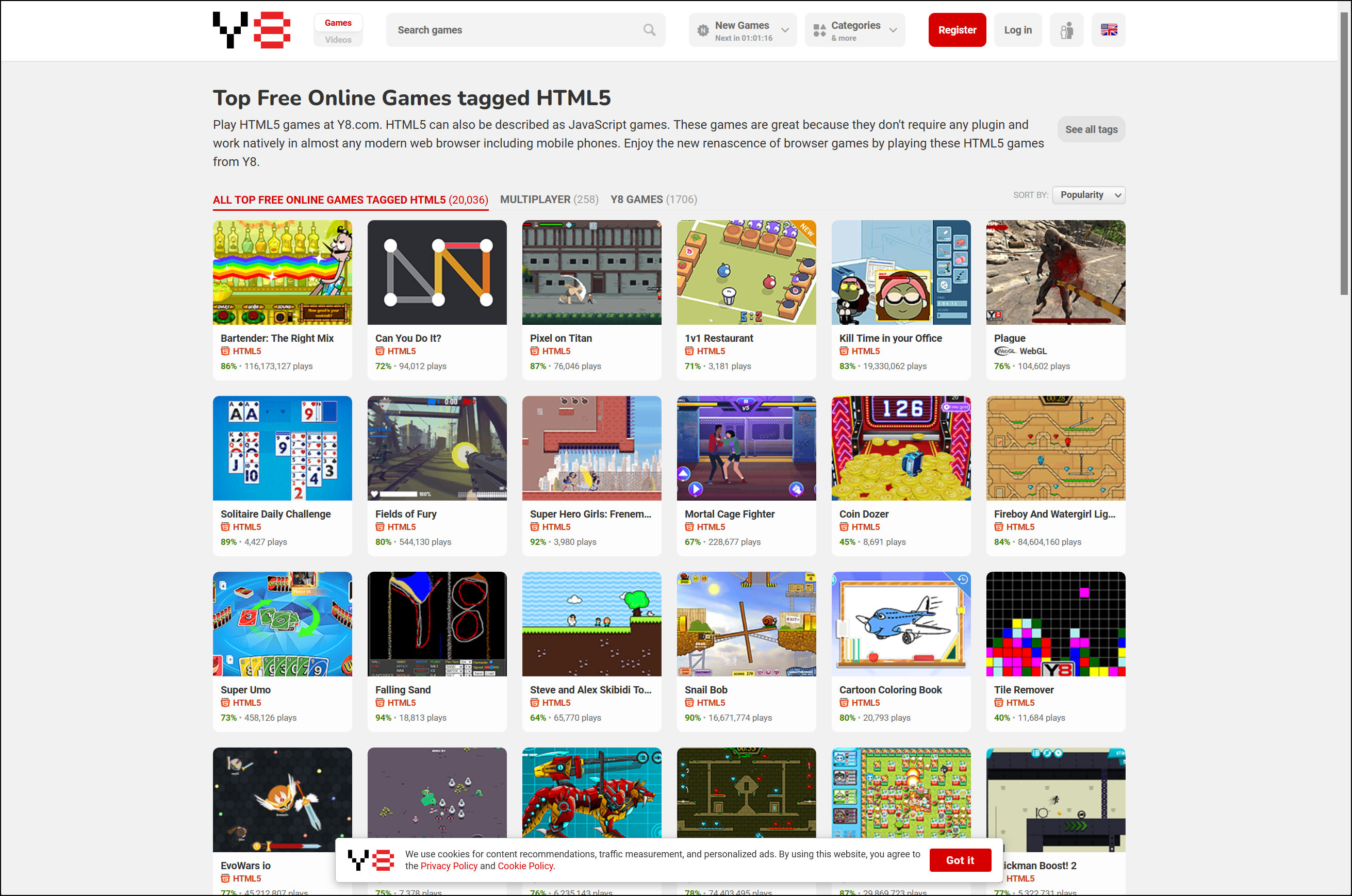This screenshot has width=1352, height=896.
Task: Click the Y8 logo in the header
Action: [252, 30]
